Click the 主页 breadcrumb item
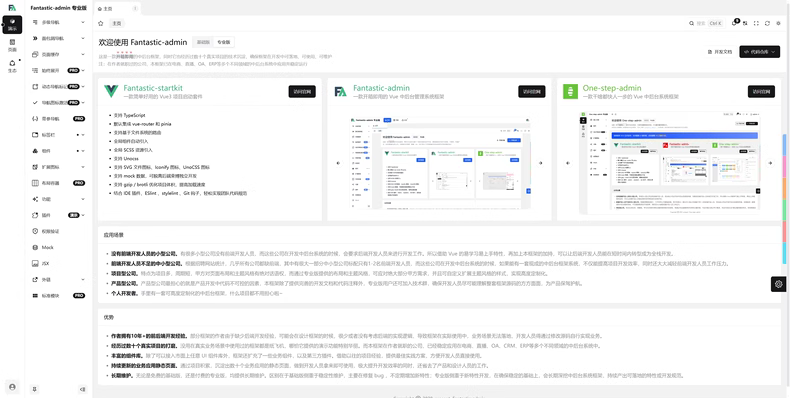 pyautogui.click(x=116, y=23)
